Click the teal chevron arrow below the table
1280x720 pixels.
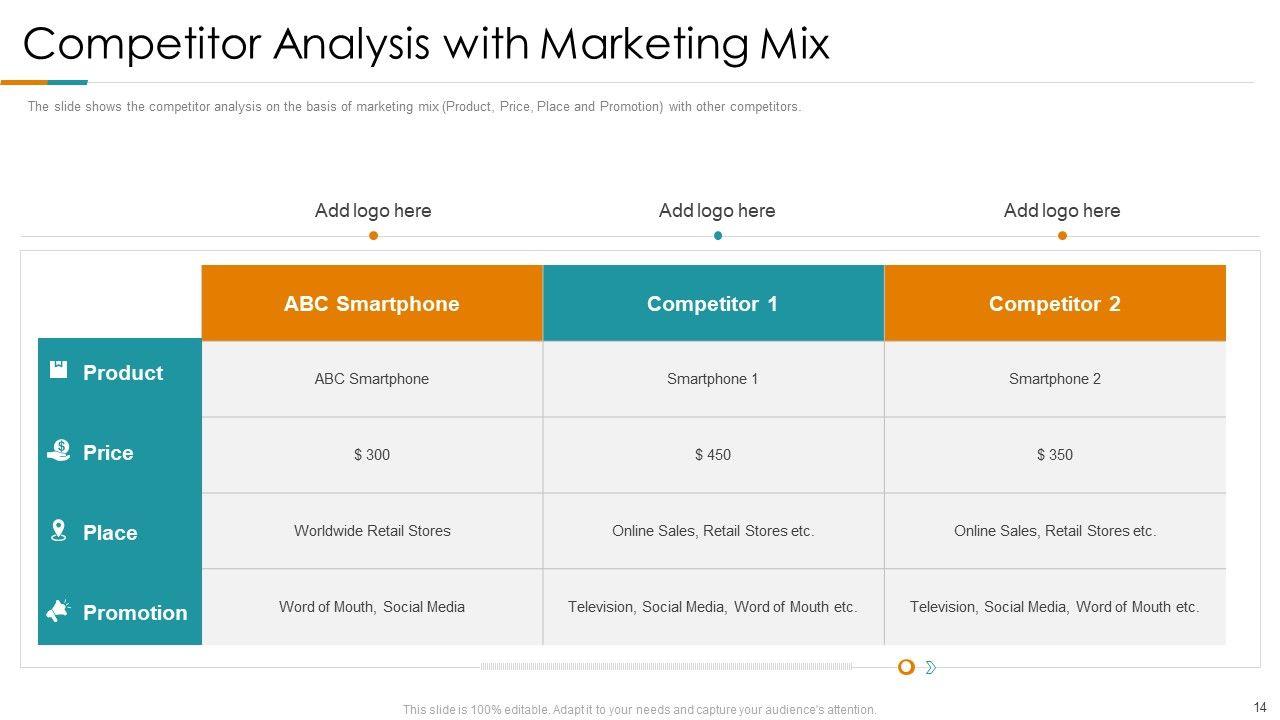point(930,667)
